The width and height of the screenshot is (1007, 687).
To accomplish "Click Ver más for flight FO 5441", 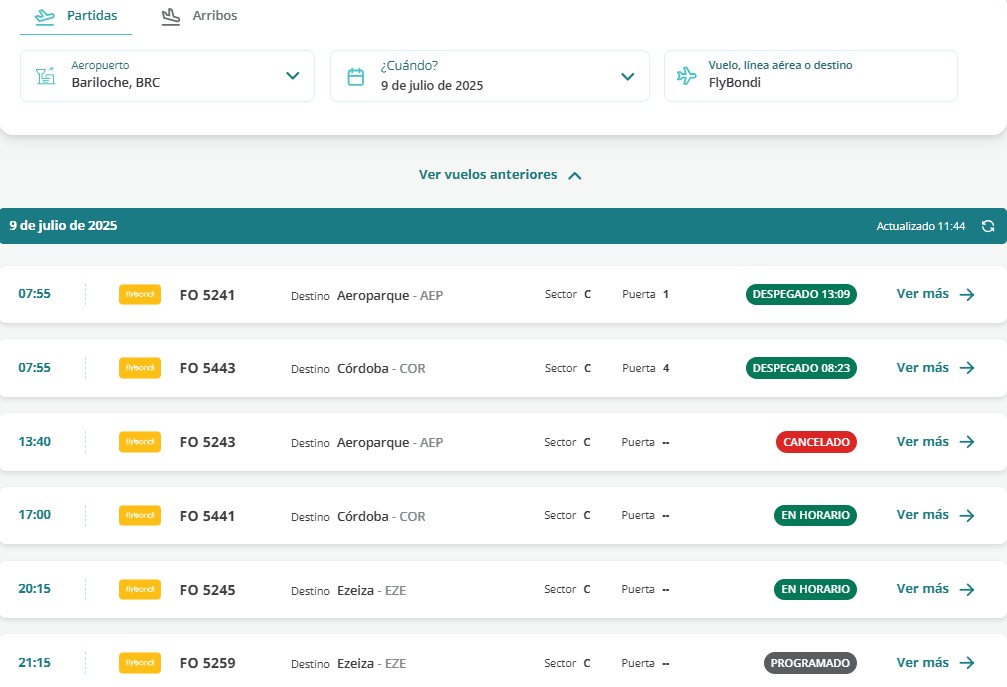I will (x=923, y=515).
